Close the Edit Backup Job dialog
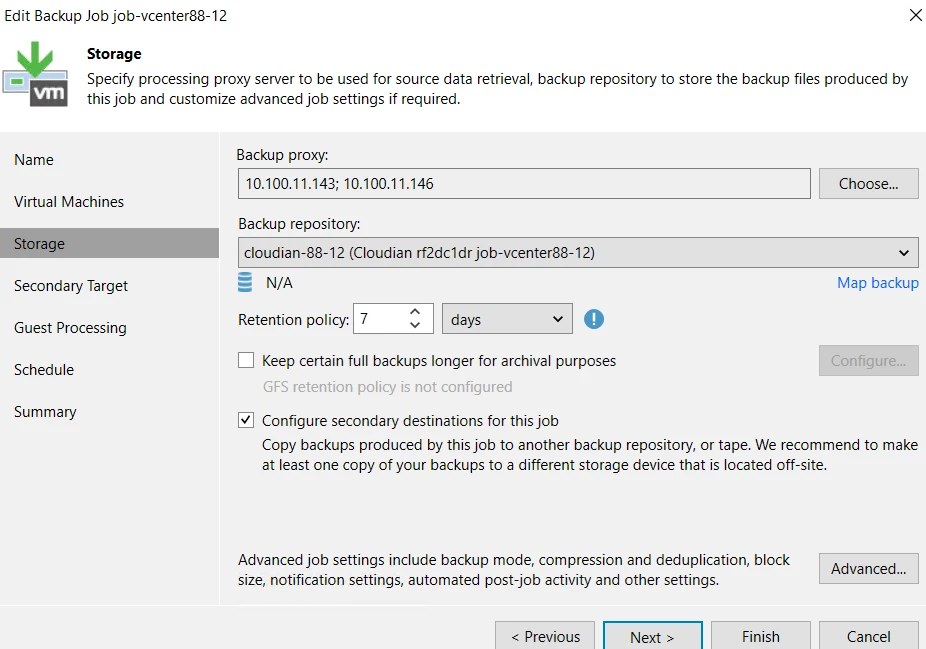The image size is (926, 649). point(914,15)
